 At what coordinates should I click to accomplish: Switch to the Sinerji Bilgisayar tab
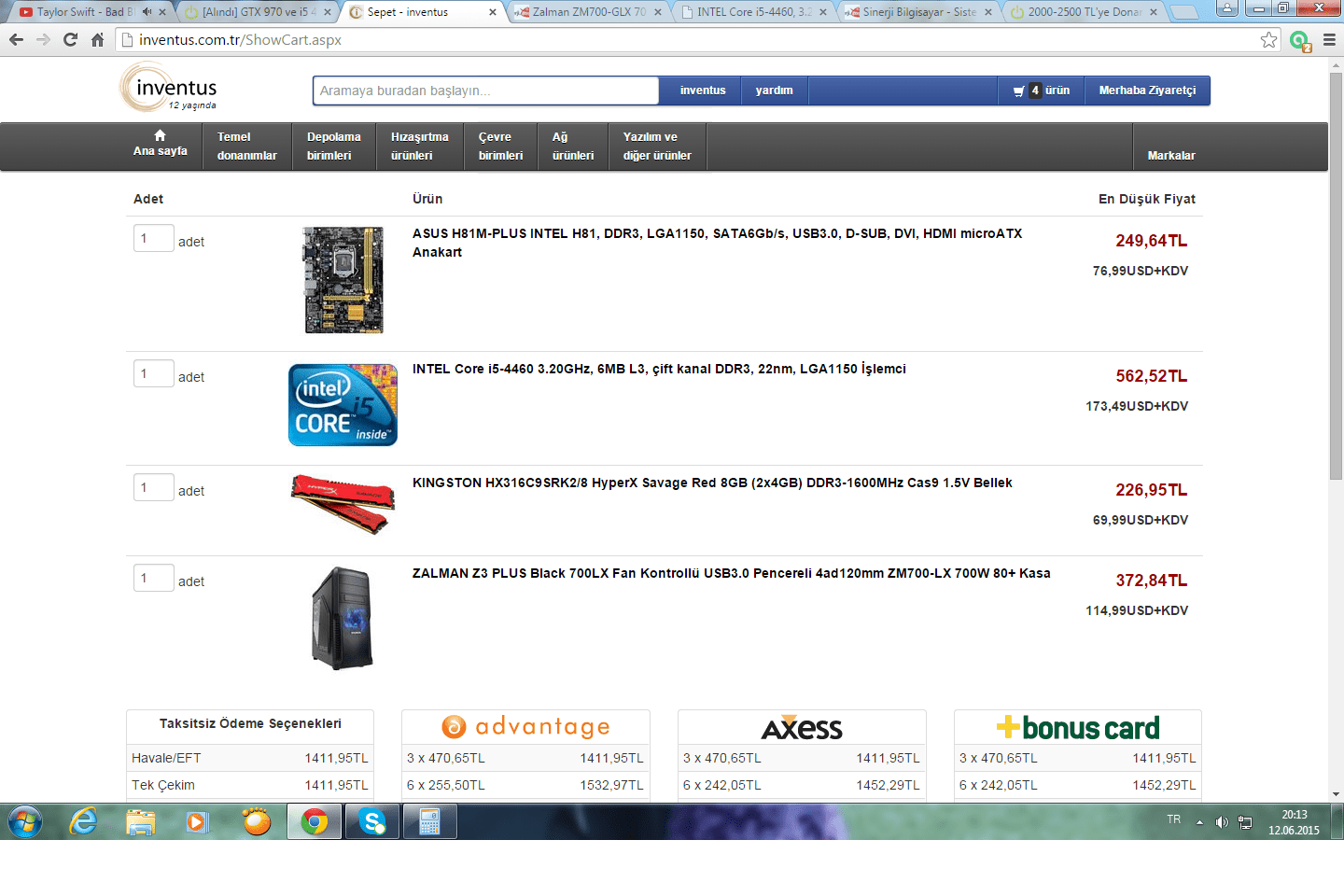pos(919,12)
